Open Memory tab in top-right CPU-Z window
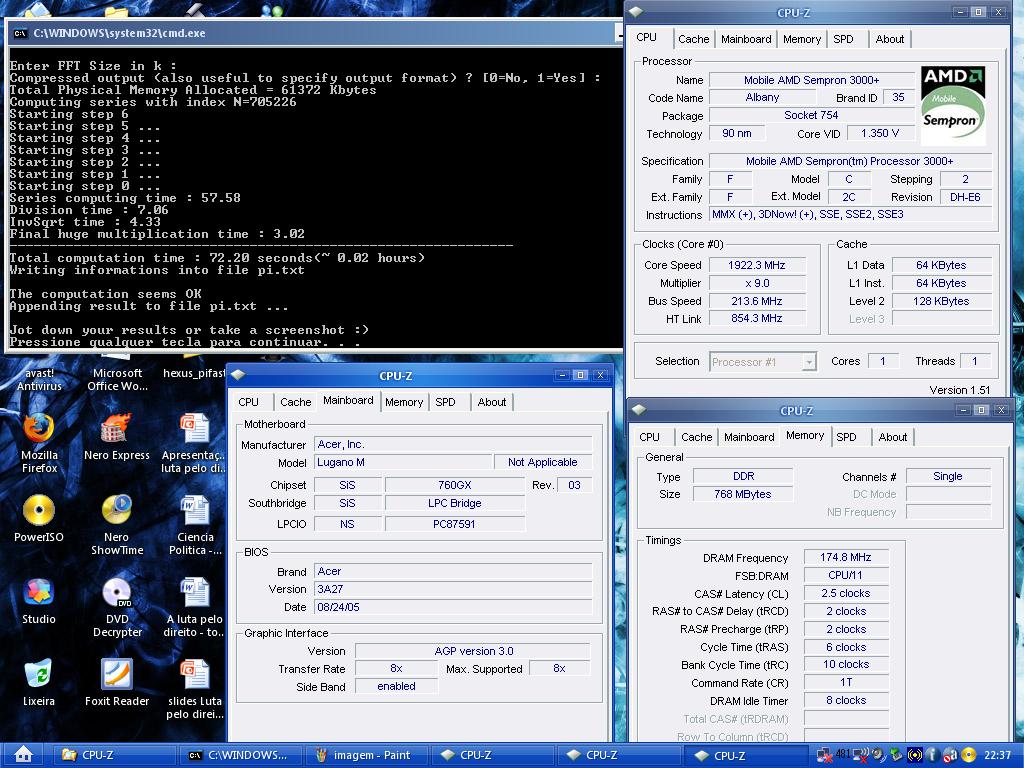 pyautogui.click(x=801, y=39)
